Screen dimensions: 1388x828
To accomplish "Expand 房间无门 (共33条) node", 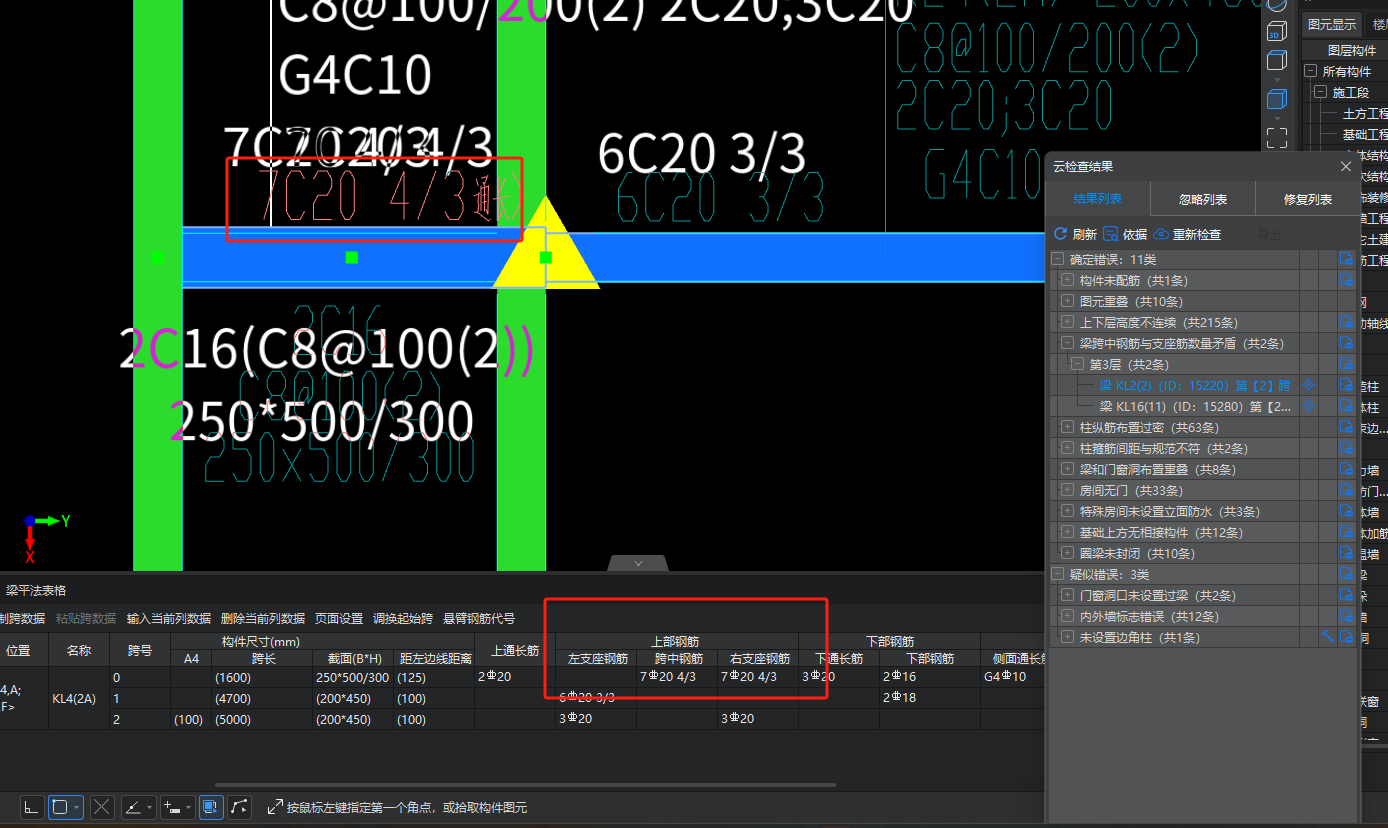I will (1067, 490).
